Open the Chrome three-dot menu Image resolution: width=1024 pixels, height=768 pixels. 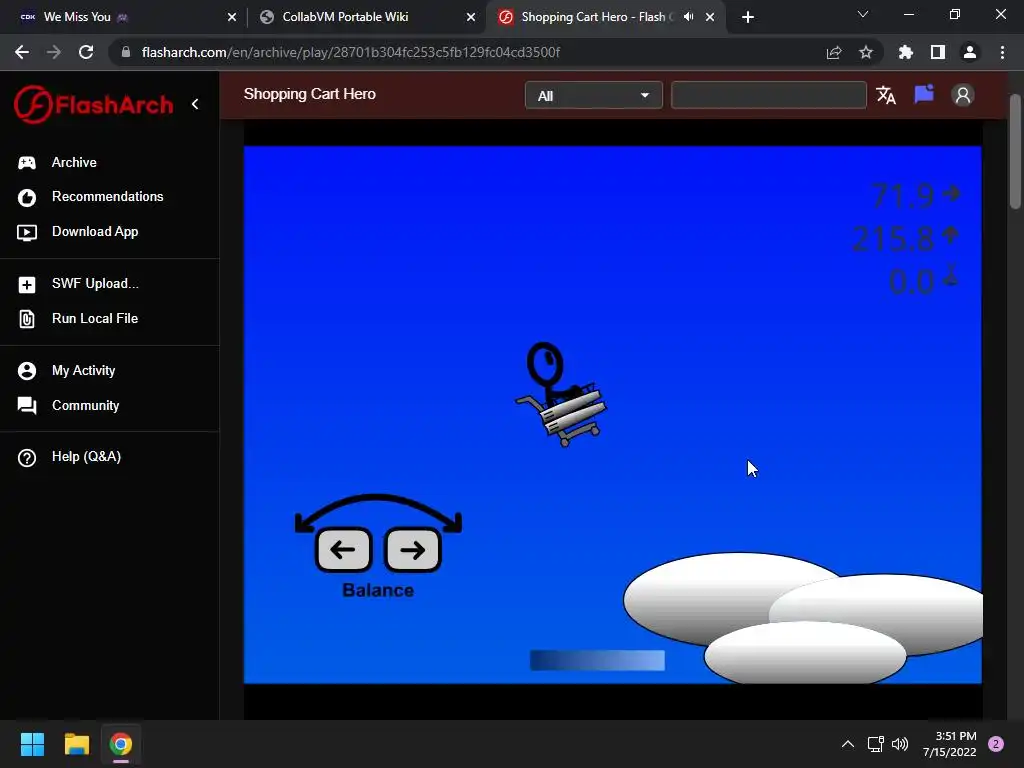pos(1002,52)
